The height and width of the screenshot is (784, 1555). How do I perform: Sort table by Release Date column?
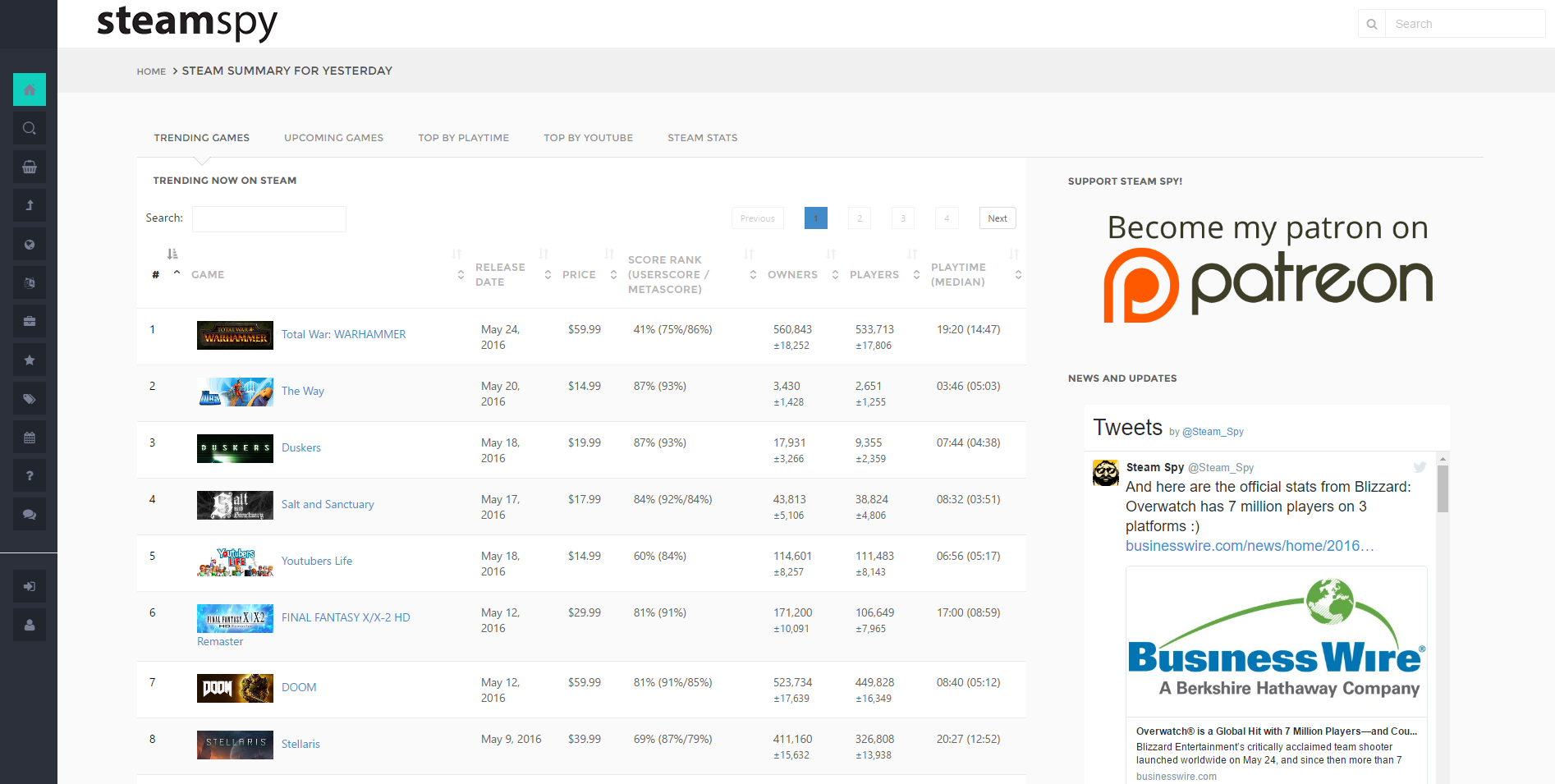[512, 274]
